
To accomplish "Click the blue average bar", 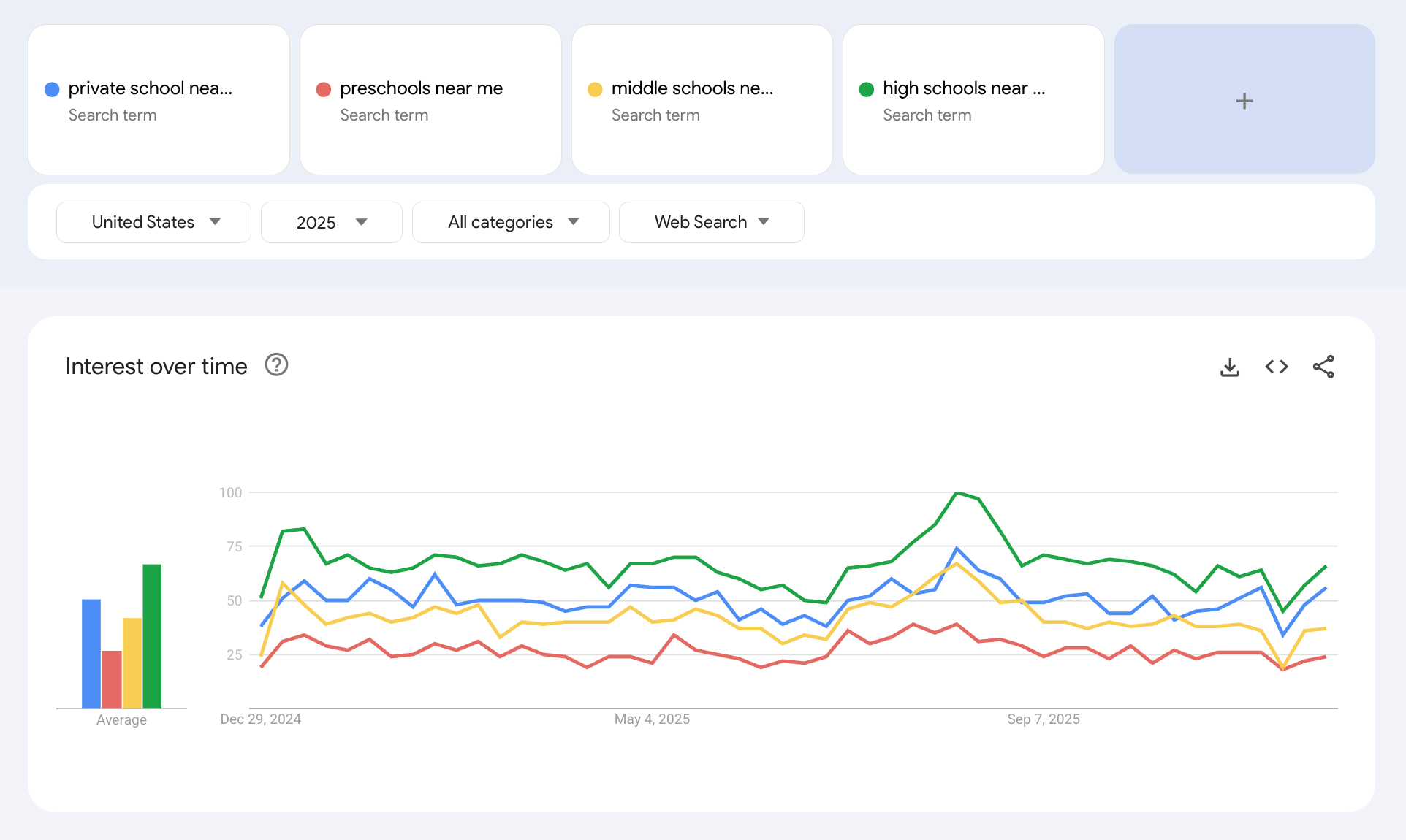I will 91,653.
